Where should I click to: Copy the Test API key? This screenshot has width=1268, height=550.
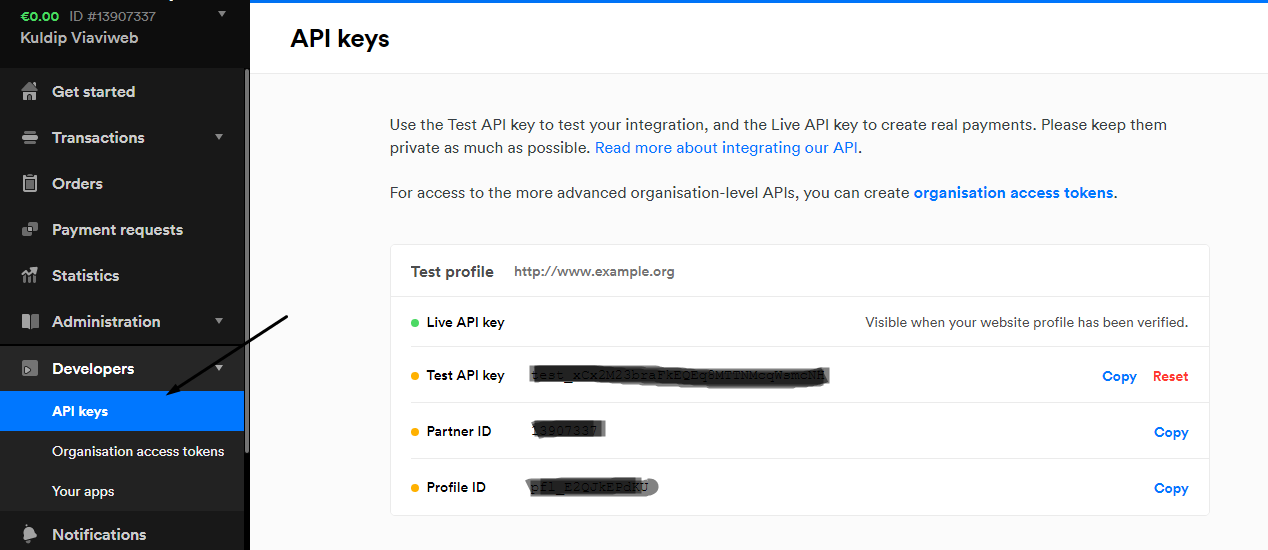click(x=1119, y=376)
